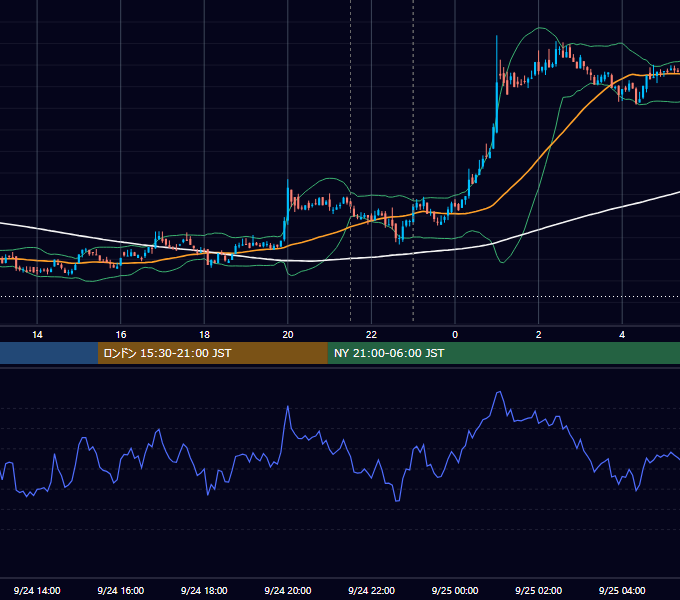680x600 pixels.
Task: Click the 2 hour axis label
Action: pos(539,335)
